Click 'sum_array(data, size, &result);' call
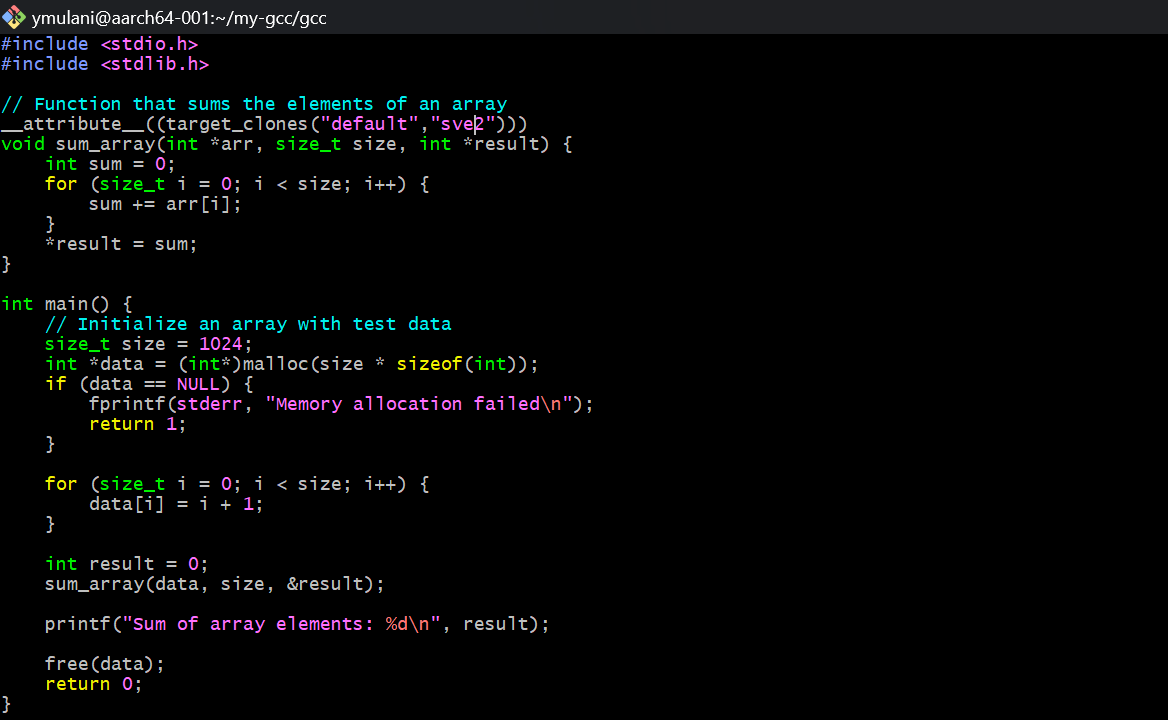 [x=215, y=584]
